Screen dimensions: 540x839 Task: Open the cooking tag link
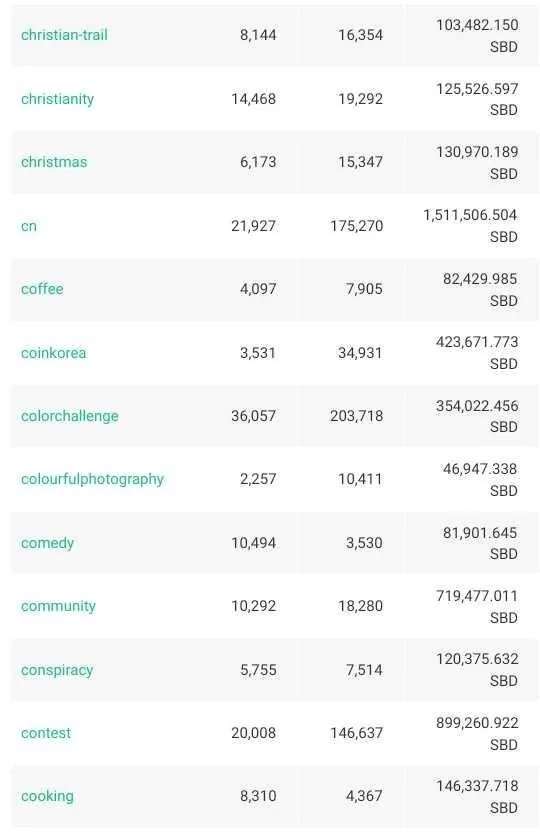(47, 796)
